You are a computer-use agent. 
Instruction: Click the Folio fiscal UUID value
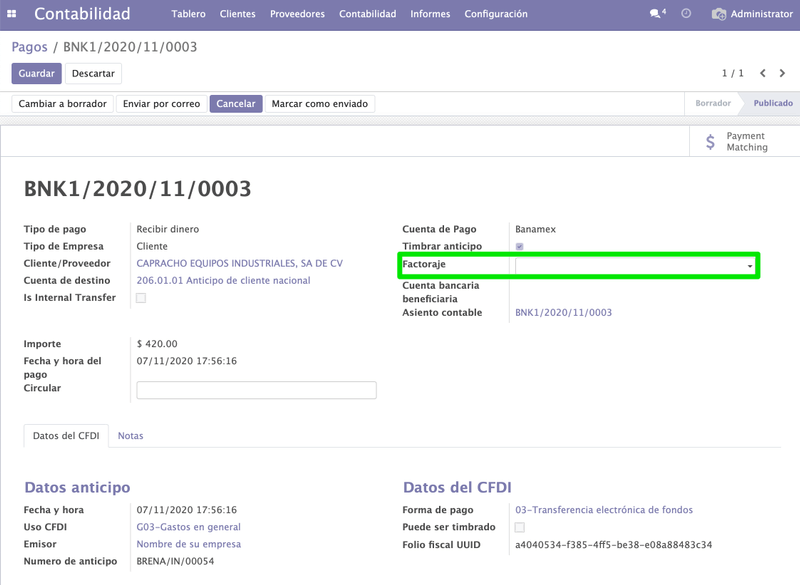pyautogui.click(x=614, y=545)
